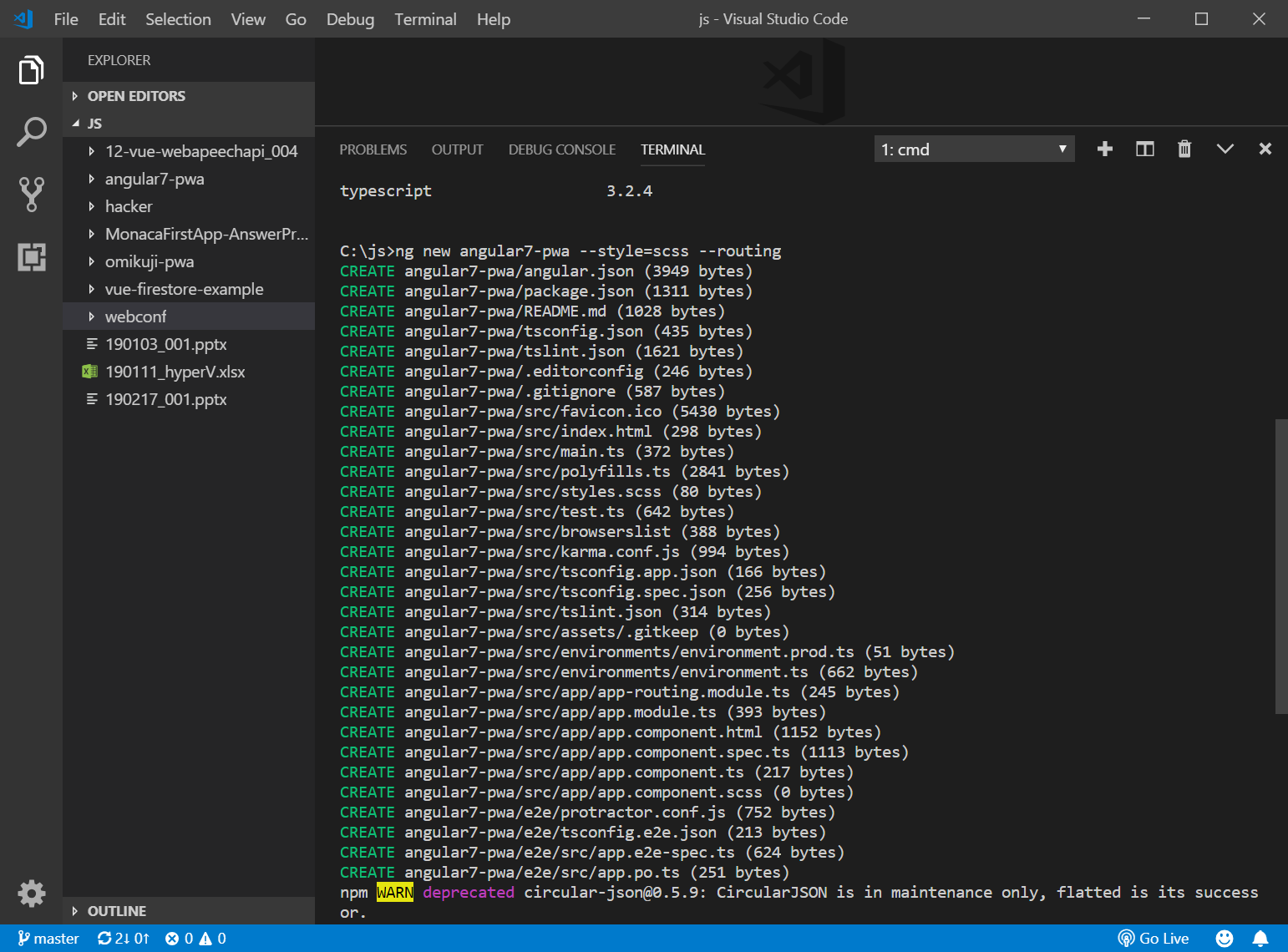Create a new terminal with plus icon
This screenshot has height=952, width=1288.
(1104, 149)
